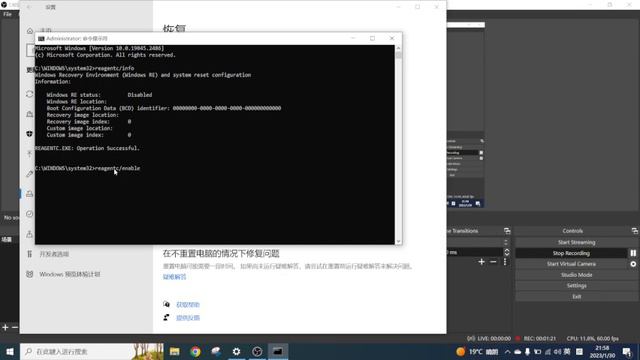
Task: Toggle 英 input language indicator
Action: [567, 351]
